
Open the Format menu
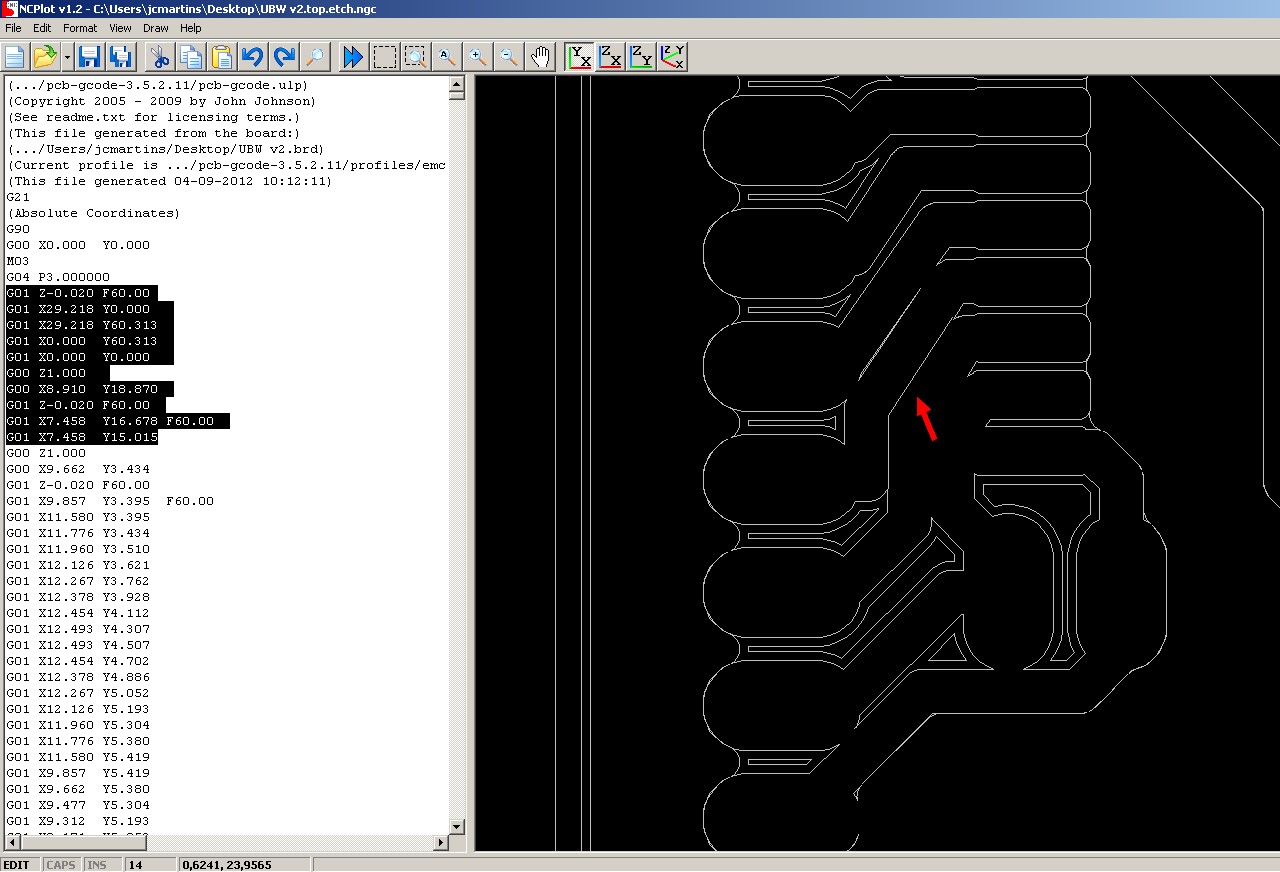(x=80, y=28)
